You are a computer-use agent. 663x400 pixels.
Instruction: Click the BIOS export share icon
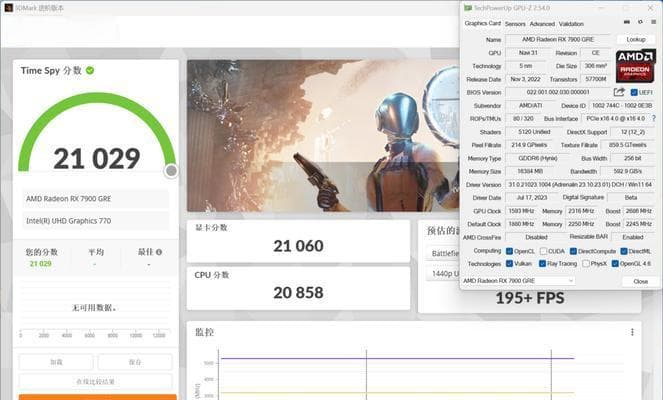(x=619, y=92)
